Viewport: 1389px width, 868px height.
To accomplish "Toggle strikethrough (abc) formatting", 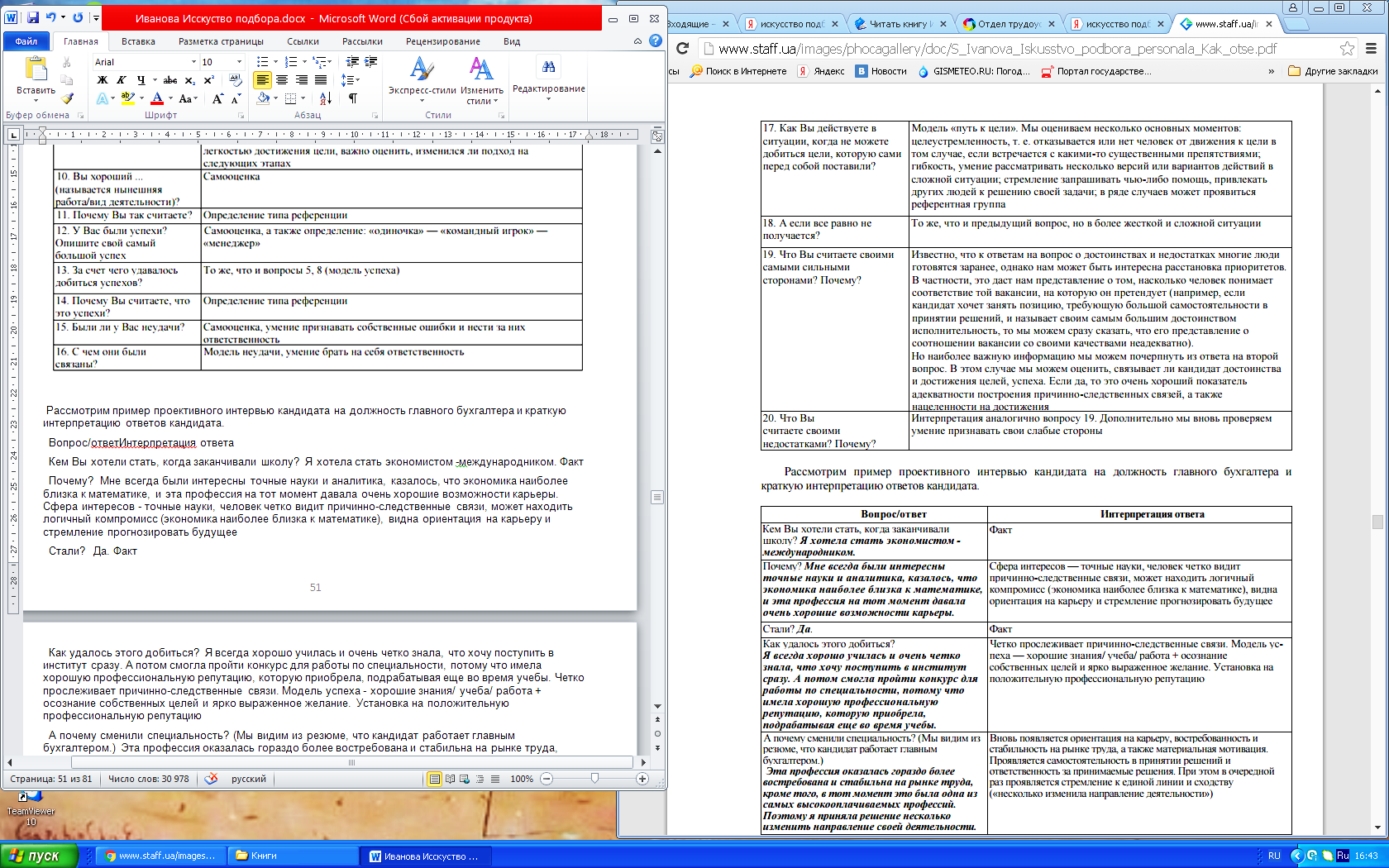I will point(169,80).
